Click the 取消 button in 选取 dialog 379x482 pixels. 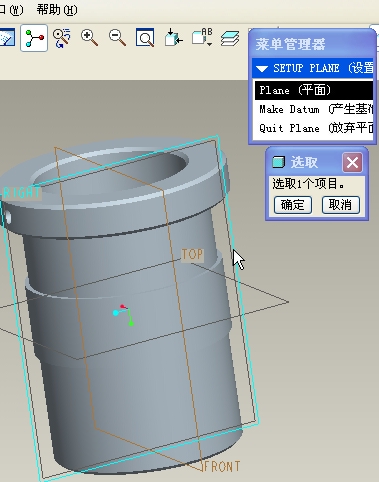[341, 205]
